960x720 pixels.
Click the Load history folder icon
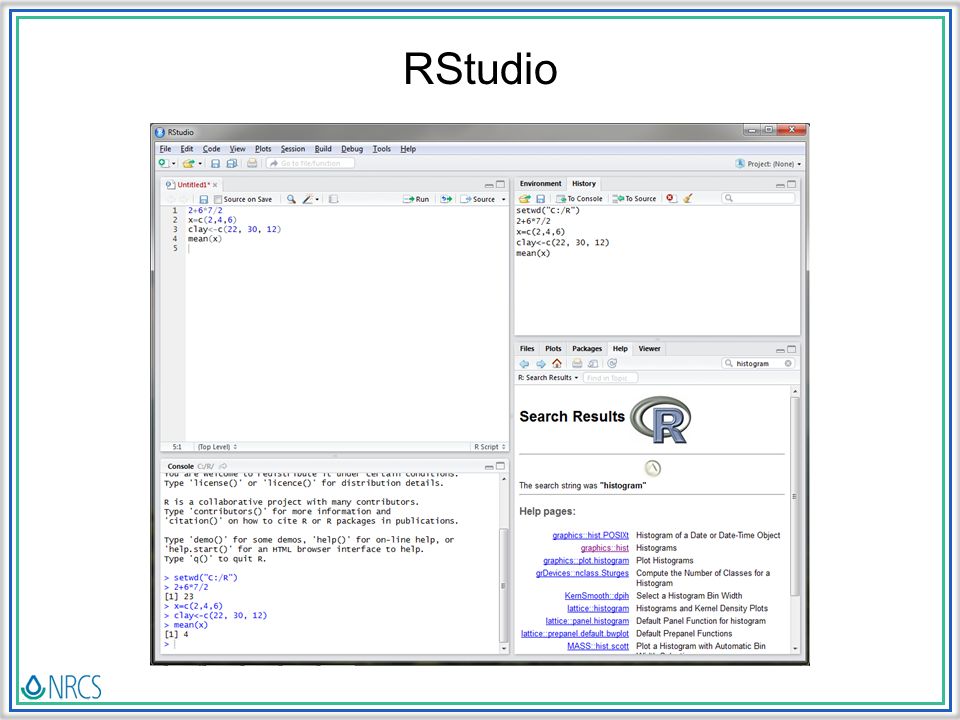click(524, 198)
